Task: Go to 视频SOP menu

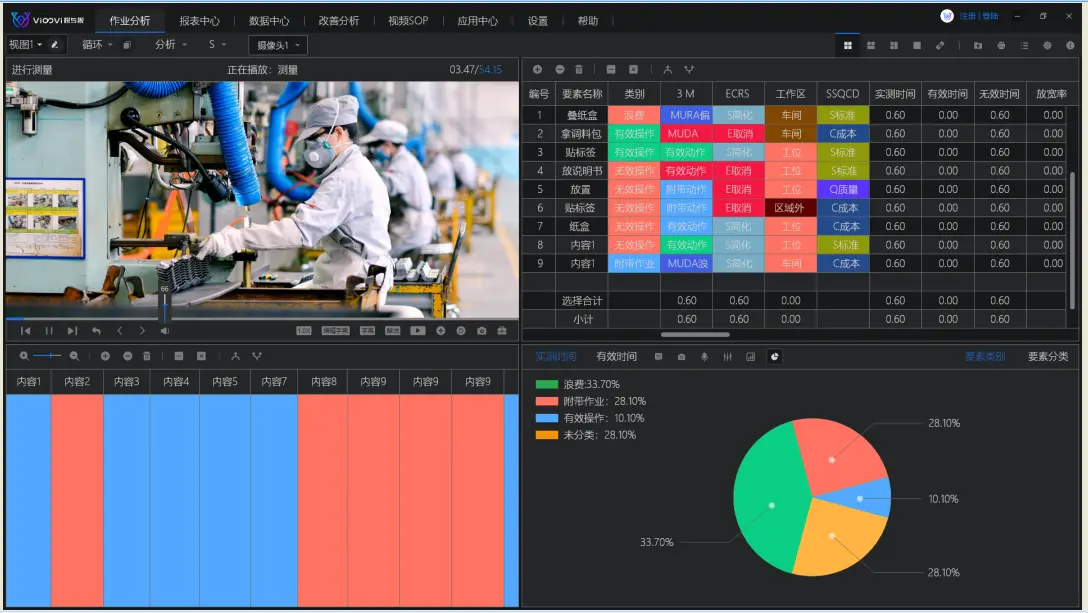Action: [x=408, y=21]
